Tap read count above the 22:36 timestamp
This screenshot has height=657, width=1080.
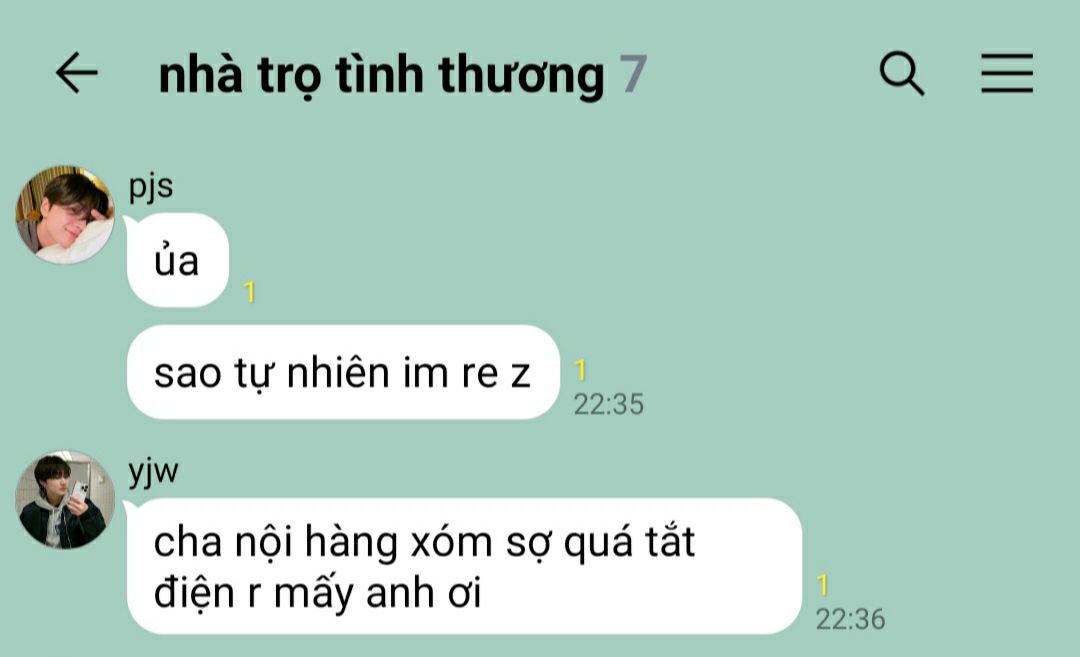pos(822,585)
